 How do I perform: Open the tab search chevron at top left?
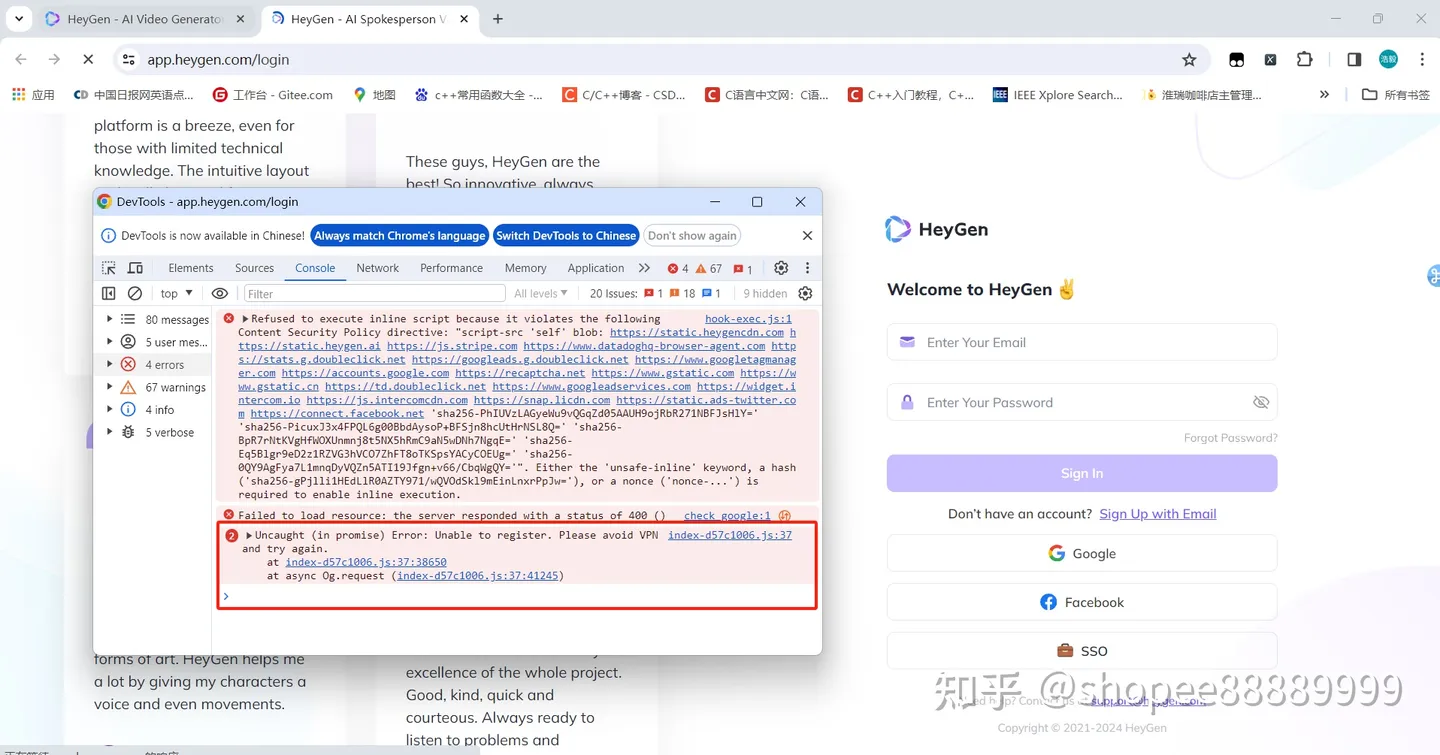coord(19,19)
